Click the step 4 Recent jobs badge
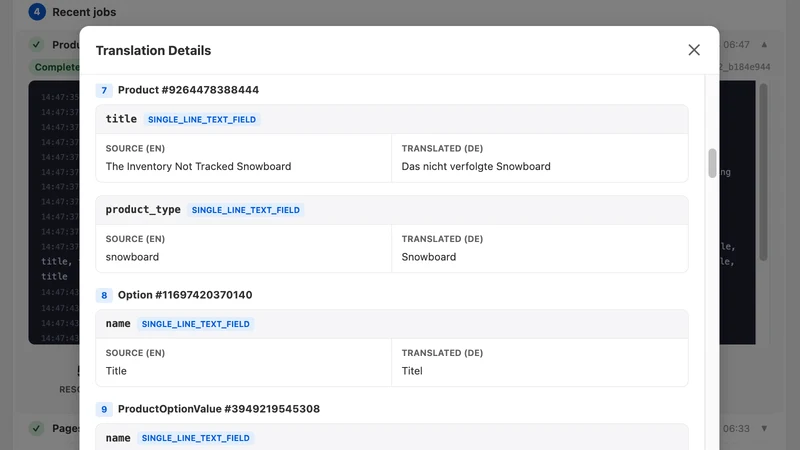Screen dimensions: 800x450 click(37, 12)
